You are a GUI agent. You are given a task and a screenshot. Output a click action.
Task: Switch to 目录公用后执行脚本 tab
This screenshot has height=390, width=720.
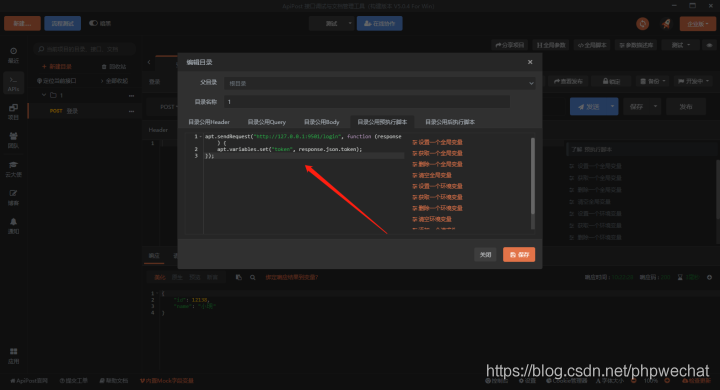[450, 122]
